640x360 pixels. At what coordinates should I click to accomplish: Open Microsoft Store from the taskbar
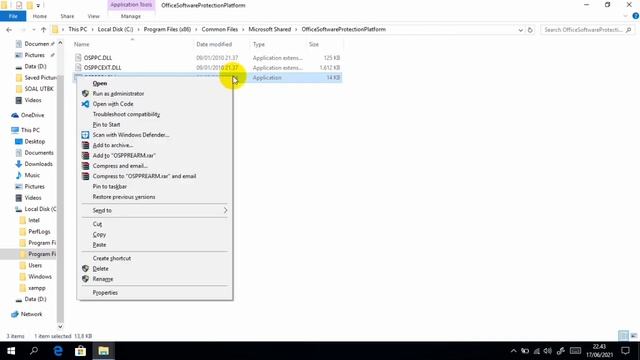[x=80, y=351]
